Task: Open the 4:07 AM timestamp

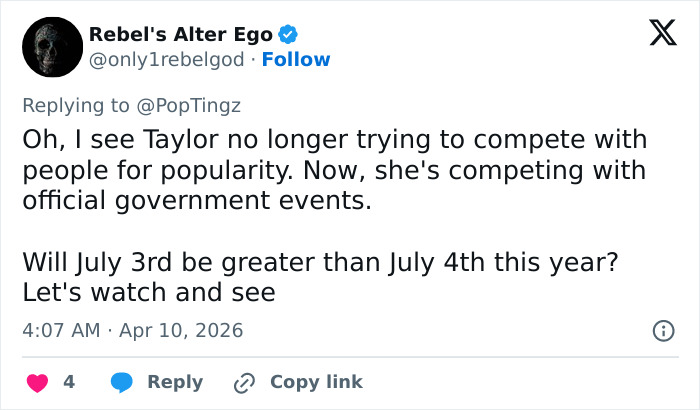Action: coord(62,330)
